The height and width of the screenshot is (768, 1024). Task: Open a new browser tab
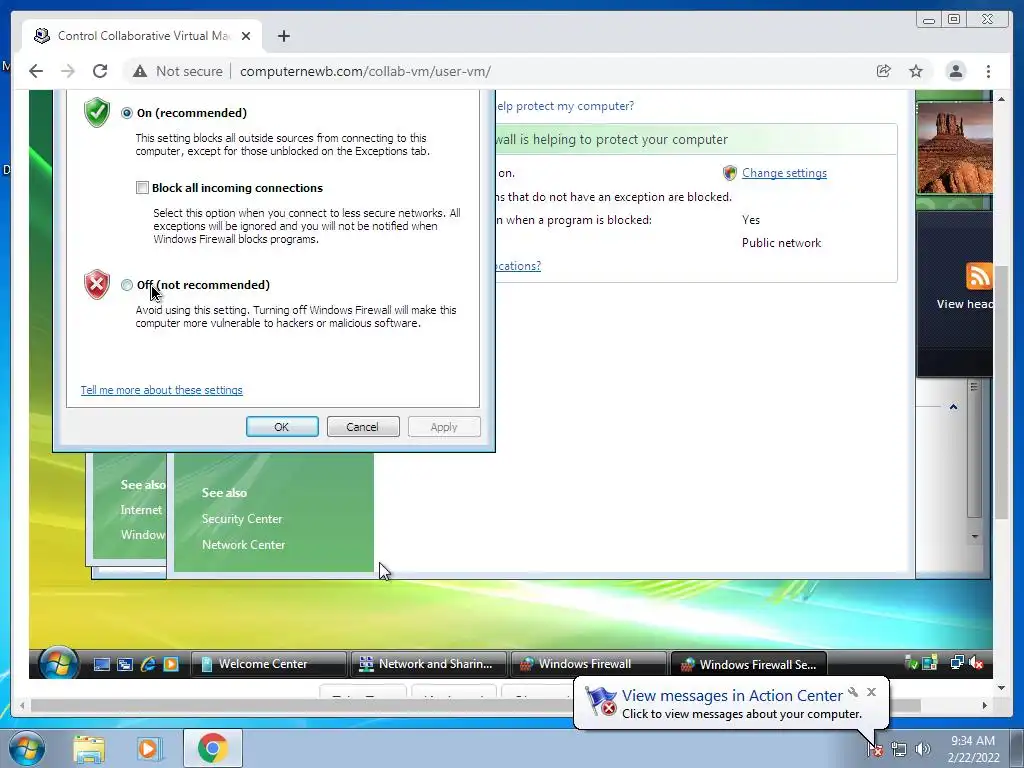click(283, 36)
